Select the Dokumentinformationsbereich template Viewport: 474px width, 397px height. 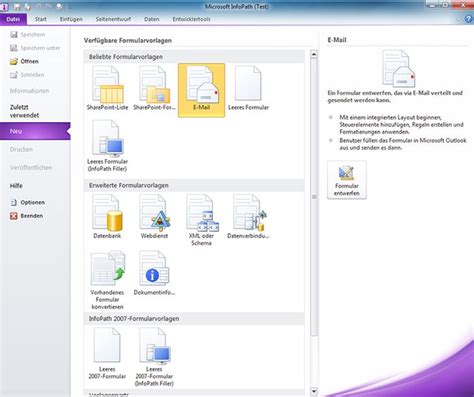[154, 273]
